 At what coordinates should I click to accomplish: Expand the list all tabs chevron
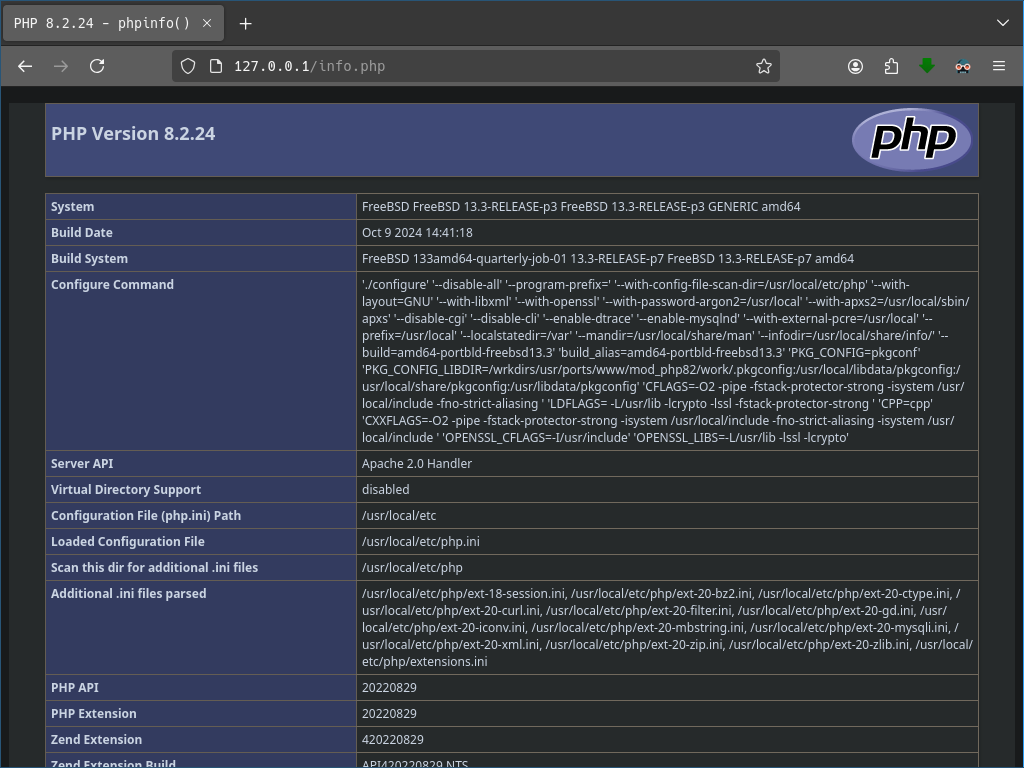pos(1003,22)
